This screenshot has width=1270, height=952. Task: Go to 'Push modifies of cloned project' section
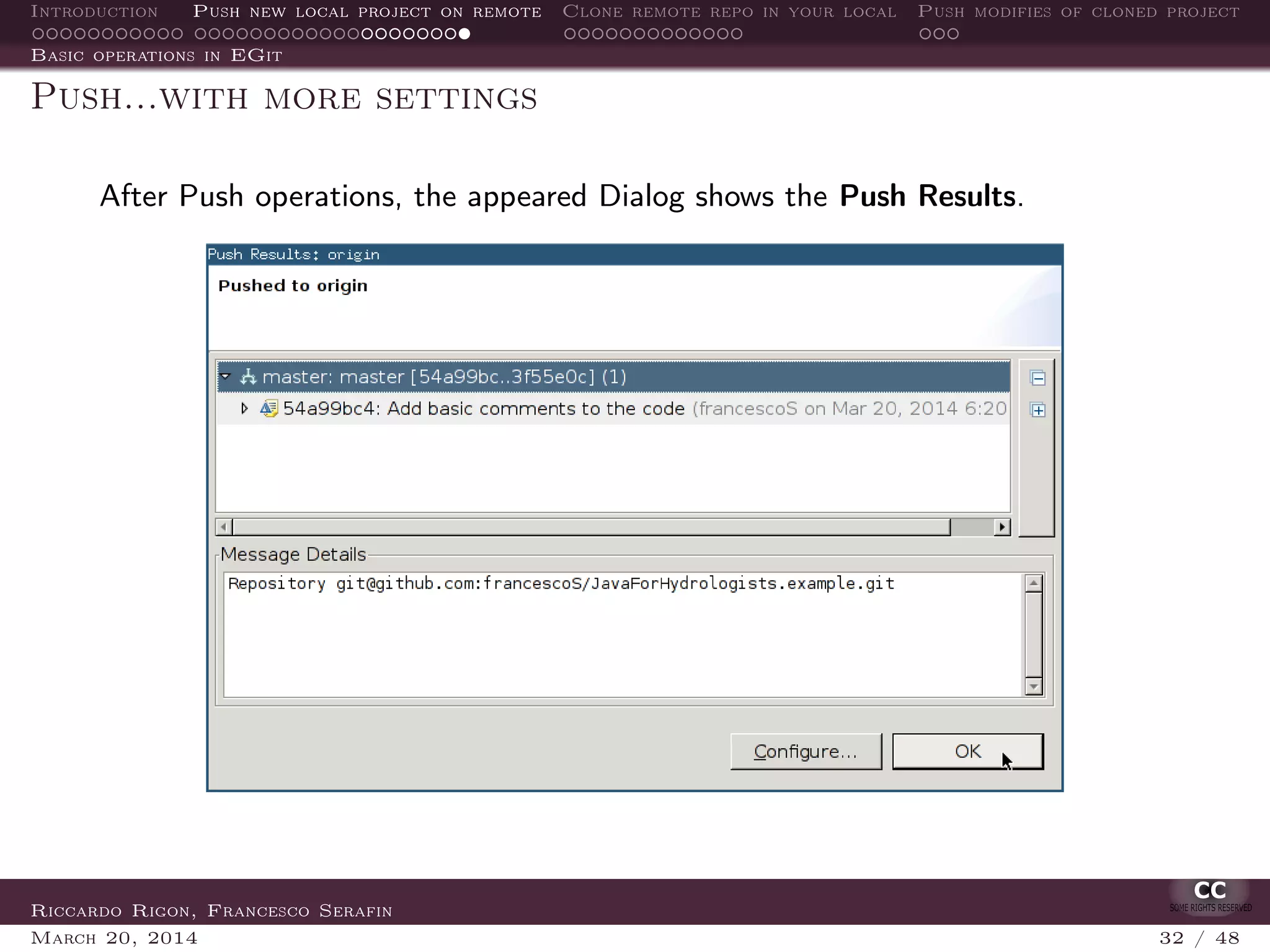pyautogui.click(x=1078, y=12)
